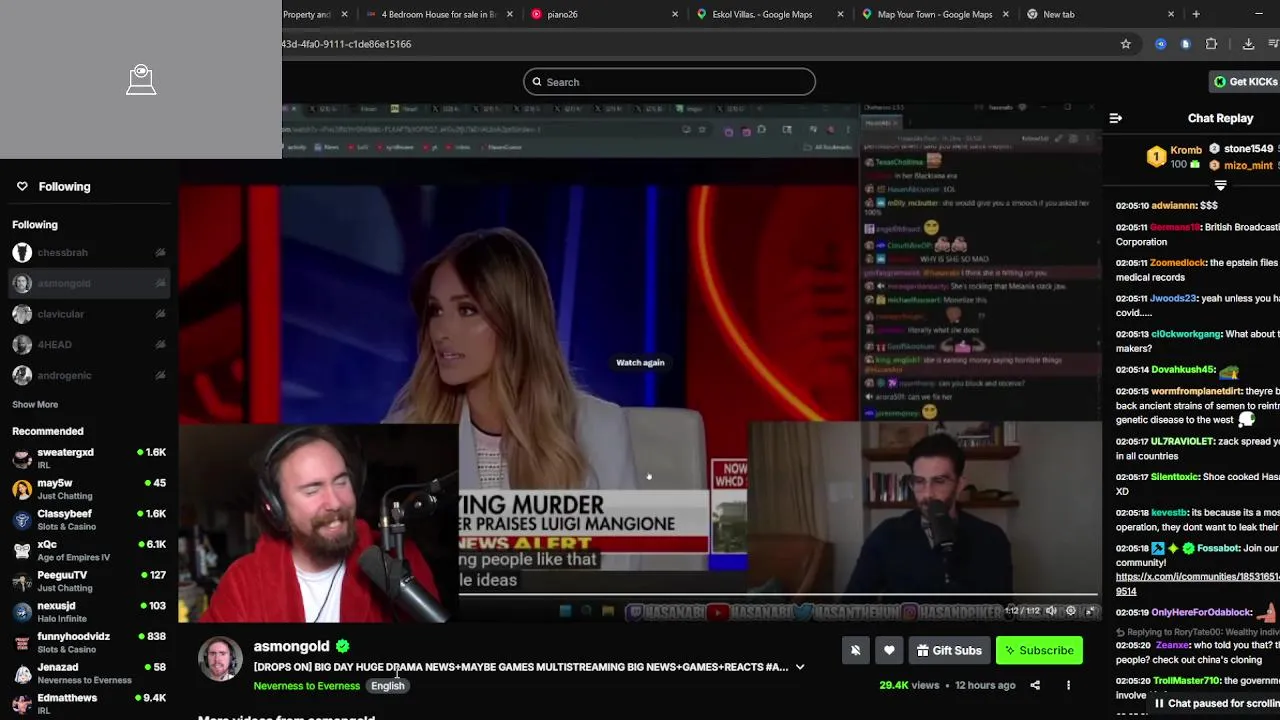Click the English language tag
The height and width of the screenshot is (720, 1280).
(x=387, y=686)
